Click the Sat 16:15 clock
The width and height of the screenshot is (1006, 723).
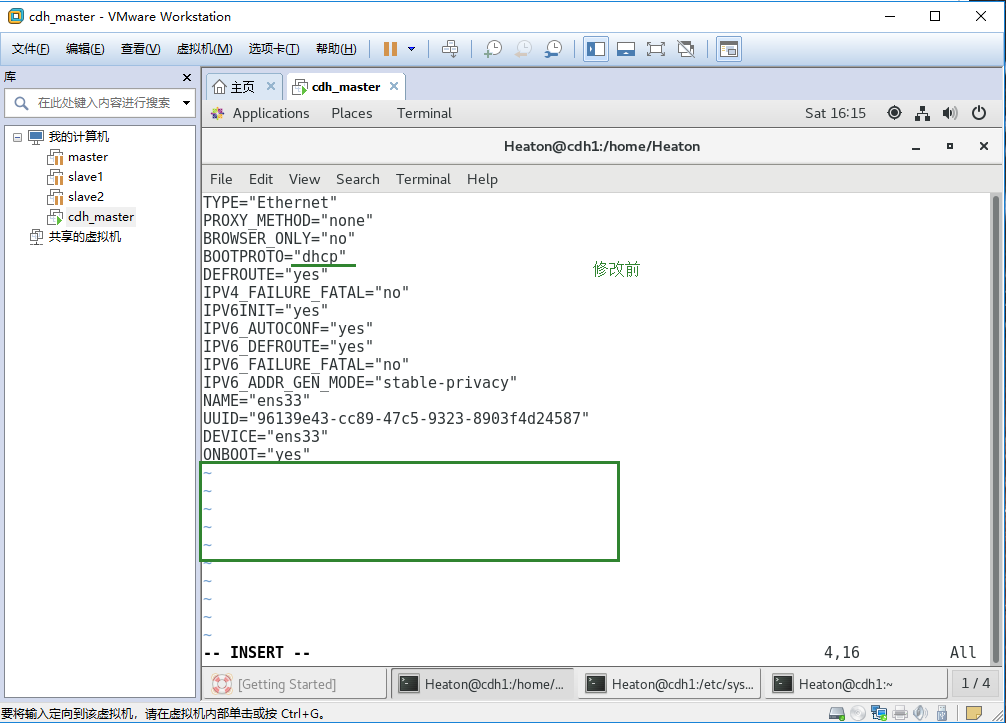pos(835,114)
